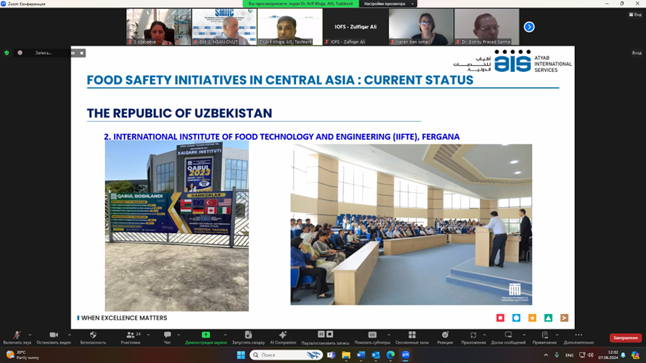
Task: Open Windows Start menu
Action: point(241,355)
